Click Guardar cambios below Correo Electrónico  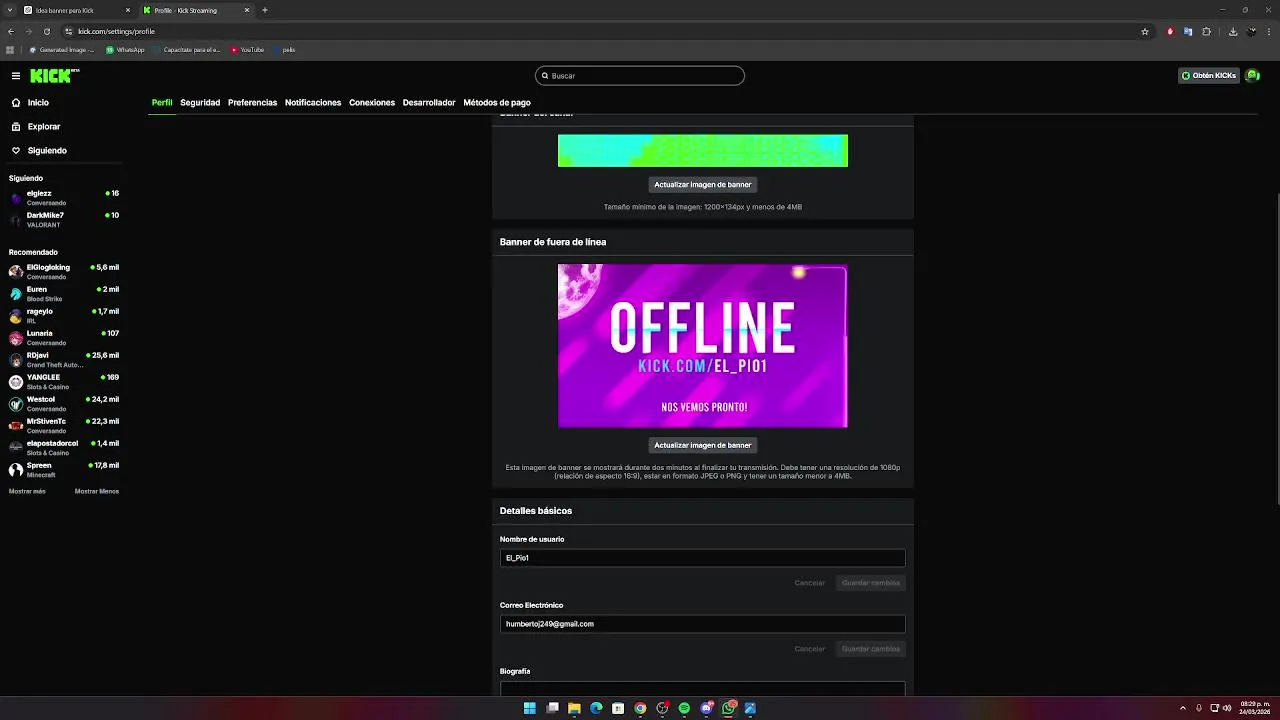pyautogui.click(x=871, y=649)
